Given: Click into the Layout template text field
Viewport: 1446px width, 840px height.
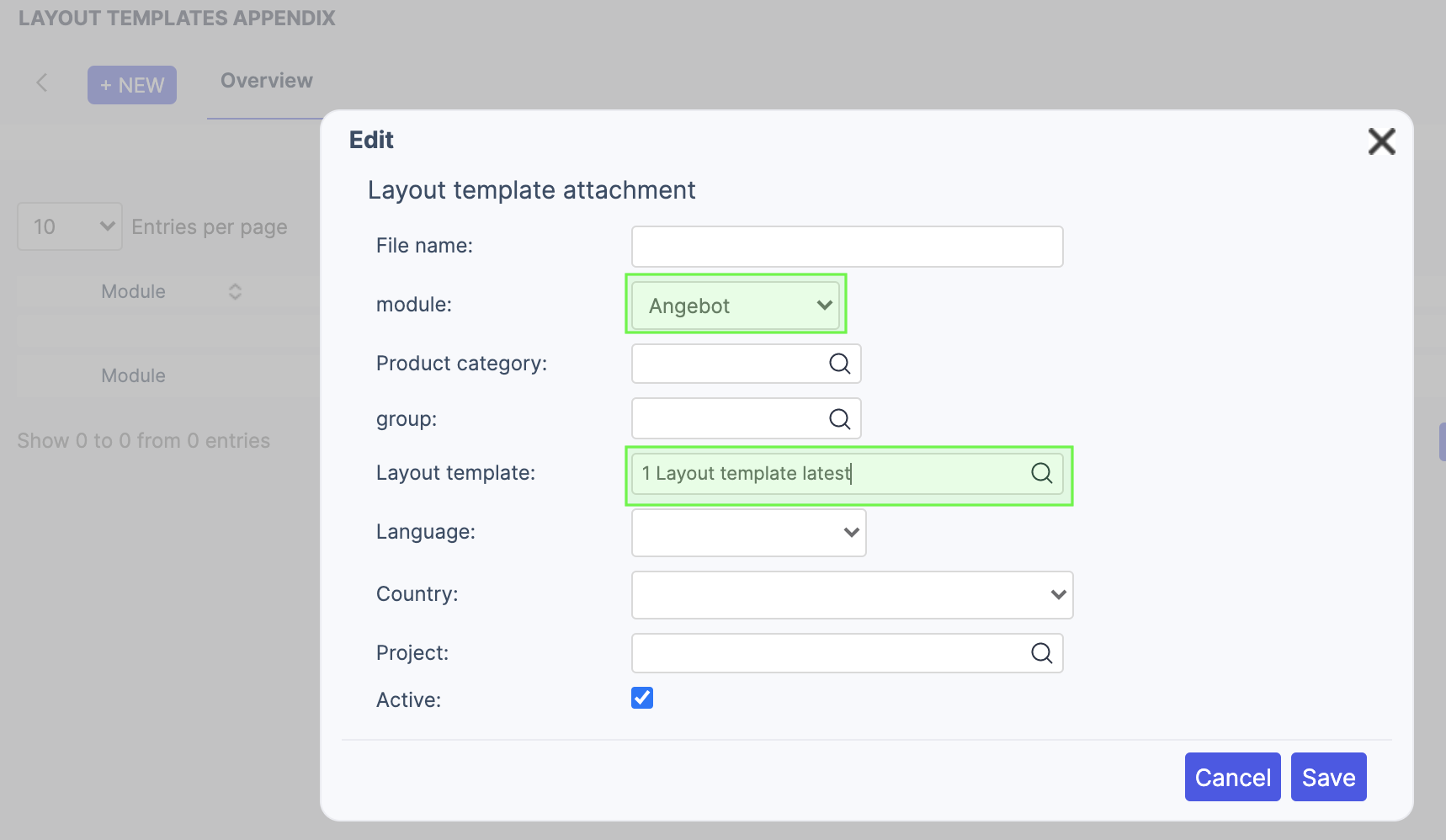Looking at the screenshot, I should (x=829, y=474).
